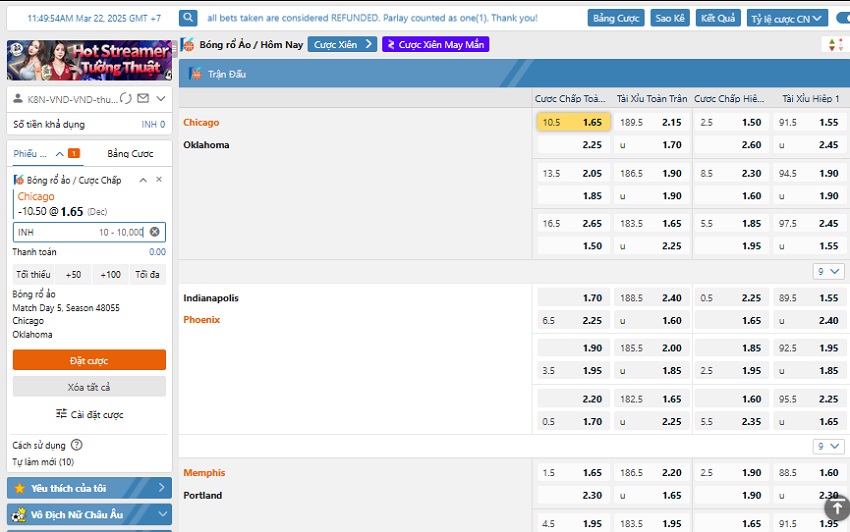Expand Yêu thích của tôi section
Viewport: 850px width, 532px height.
(89, 488)
